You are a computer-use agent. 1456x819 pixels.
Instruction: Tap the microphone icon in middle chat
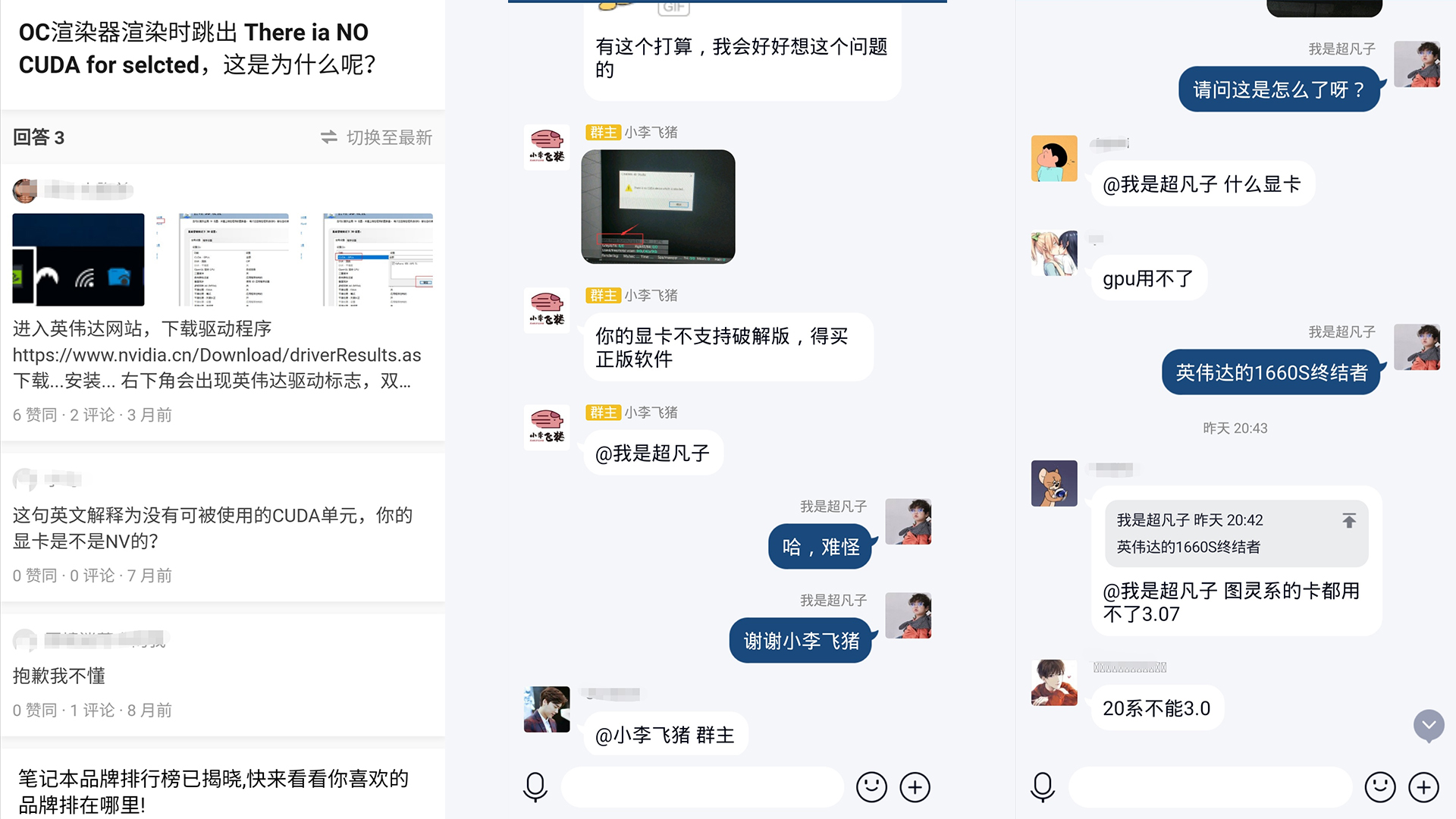coord(535,787)
